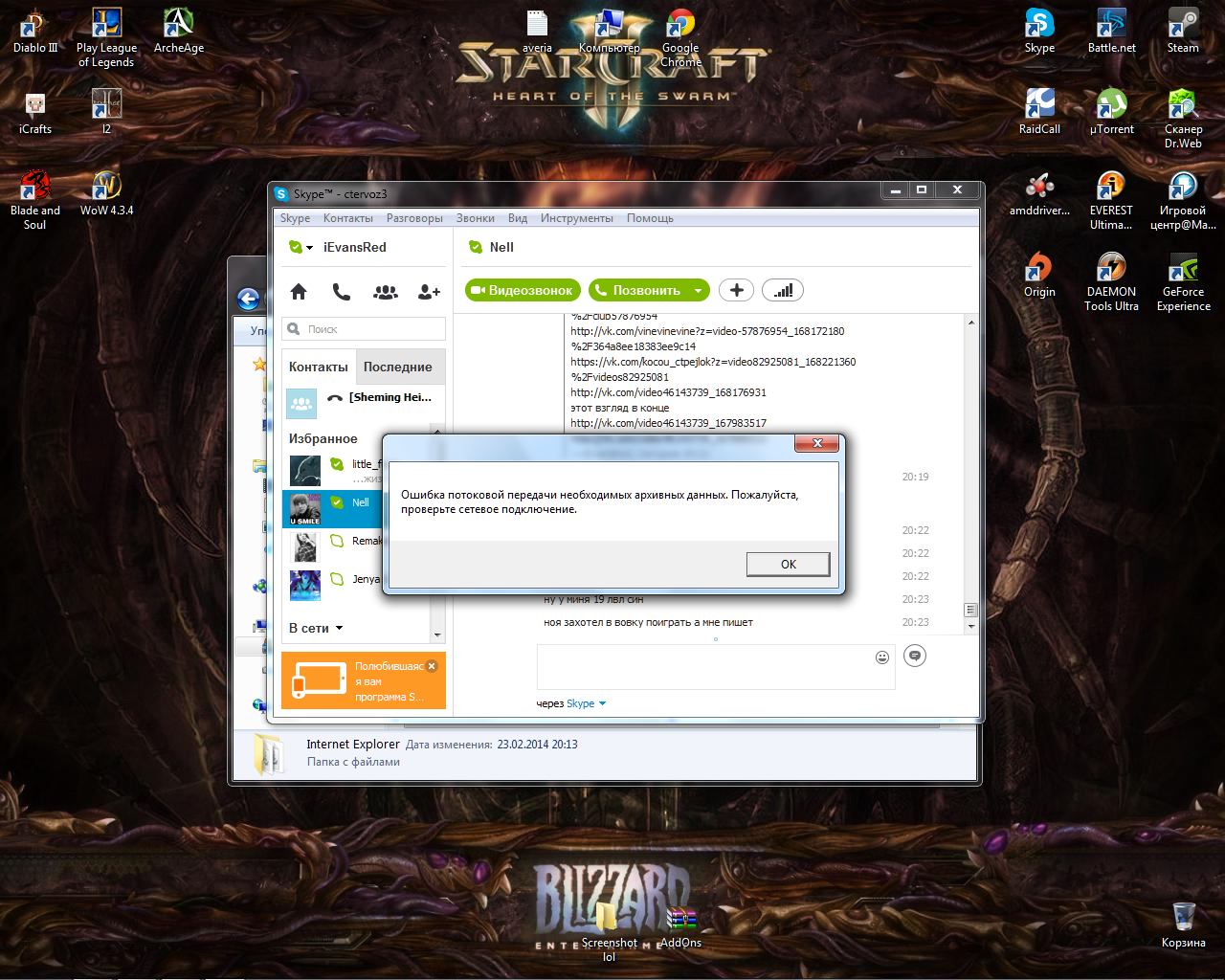Launch the Battle.net shortcut
The height and width of the screenshot is (980, 1225).
tap(1111, 31)
